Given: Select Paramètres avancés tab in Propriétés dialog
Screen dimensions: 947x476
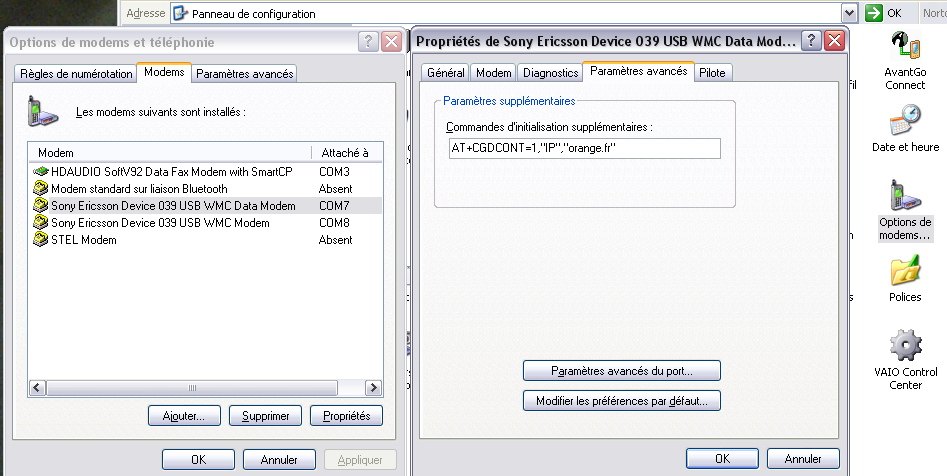Looking at the screenshot, I should (638, 71).
